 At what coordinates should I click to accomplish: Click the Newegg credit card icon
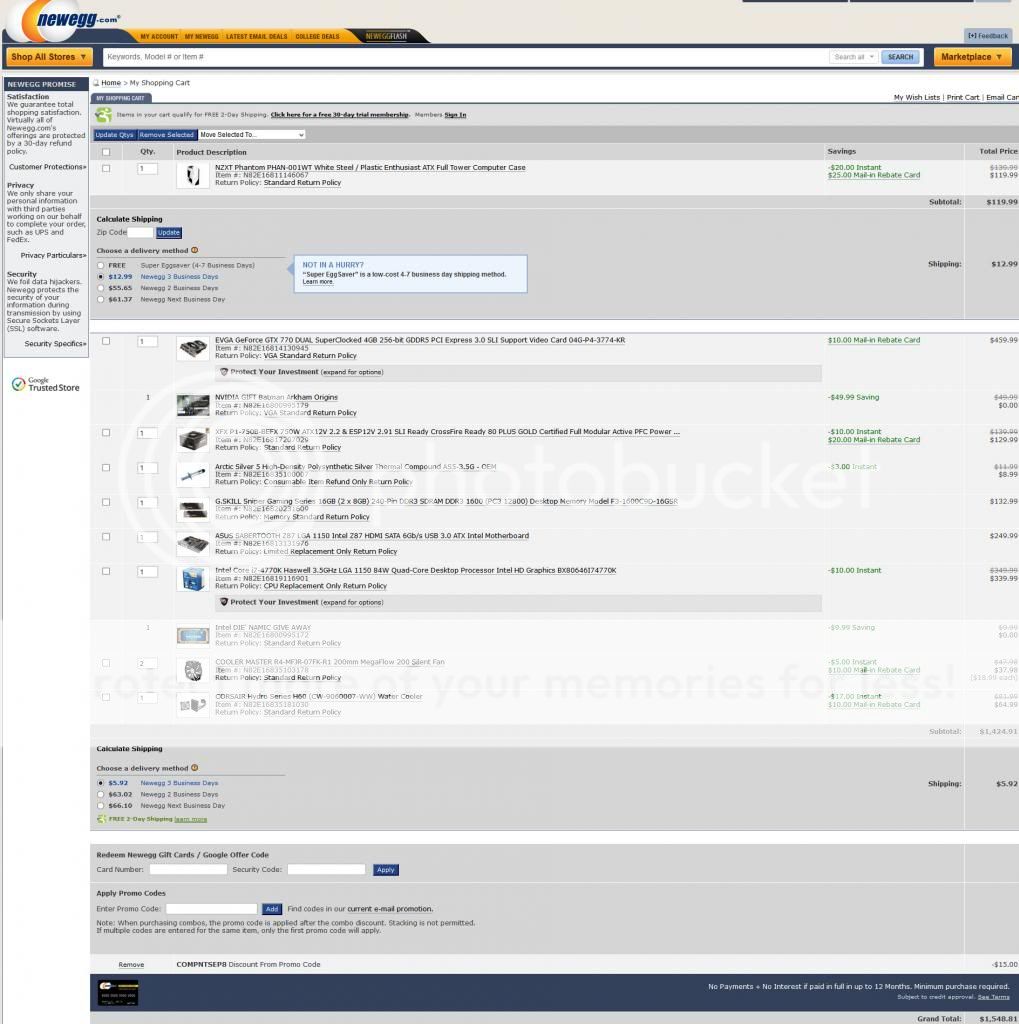tap(118, 993)
